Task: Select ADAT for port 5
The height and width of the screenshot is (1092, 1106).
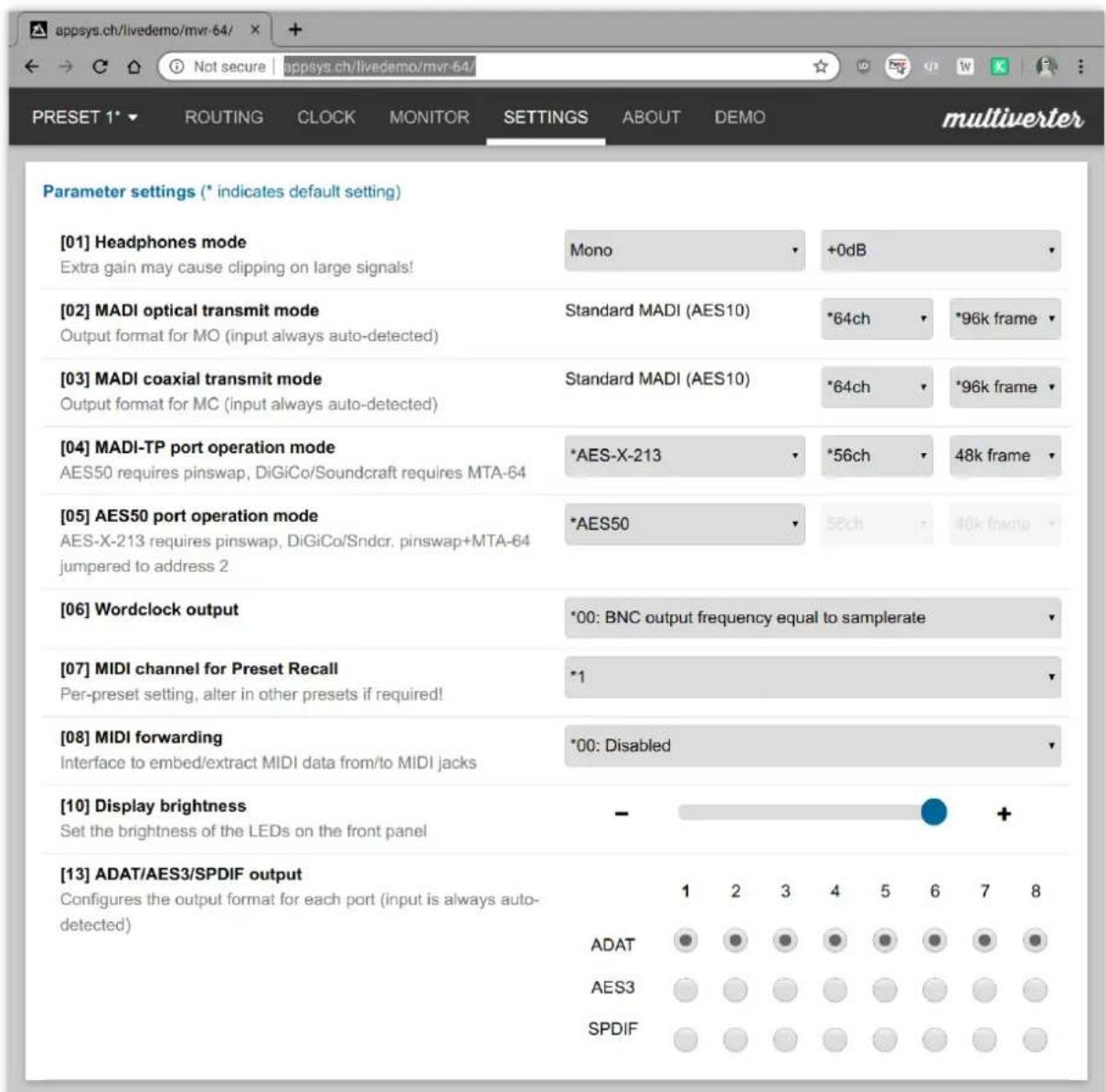Action: [x=885, y=940]
